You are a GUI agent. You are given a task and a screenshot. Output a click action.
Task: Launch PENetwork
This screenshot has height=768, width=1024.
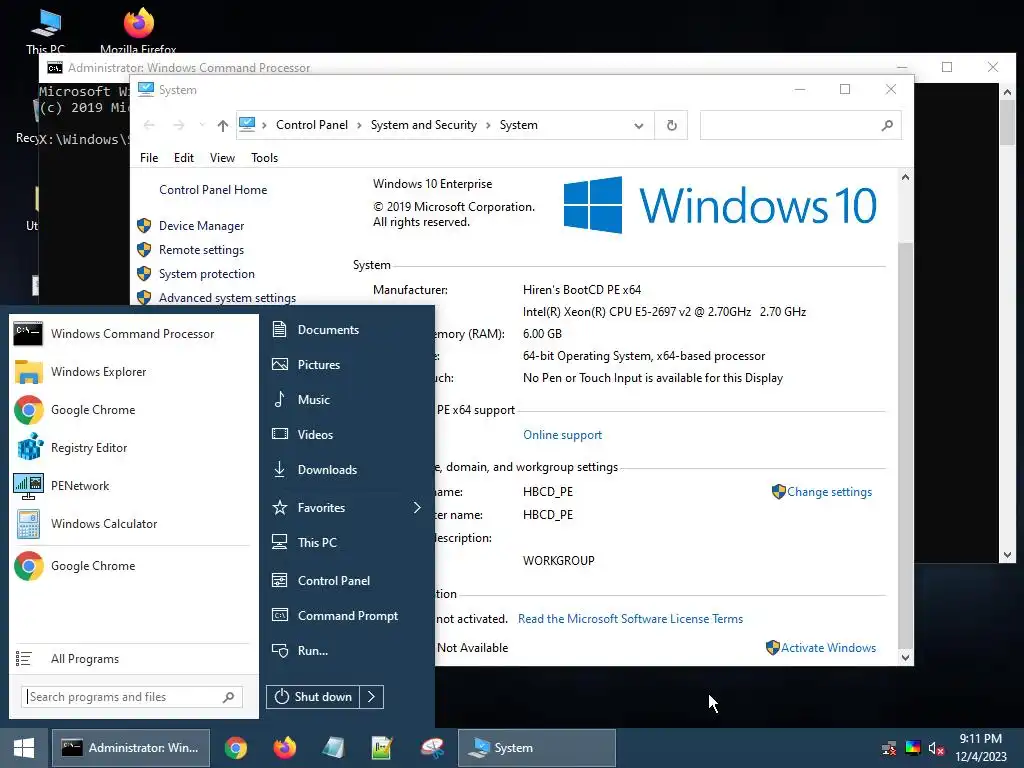(133, 486)
